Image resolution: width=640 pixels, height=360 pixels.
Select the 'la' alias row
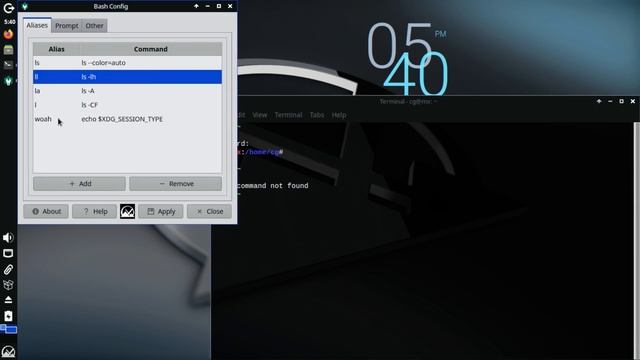point(127,91)
